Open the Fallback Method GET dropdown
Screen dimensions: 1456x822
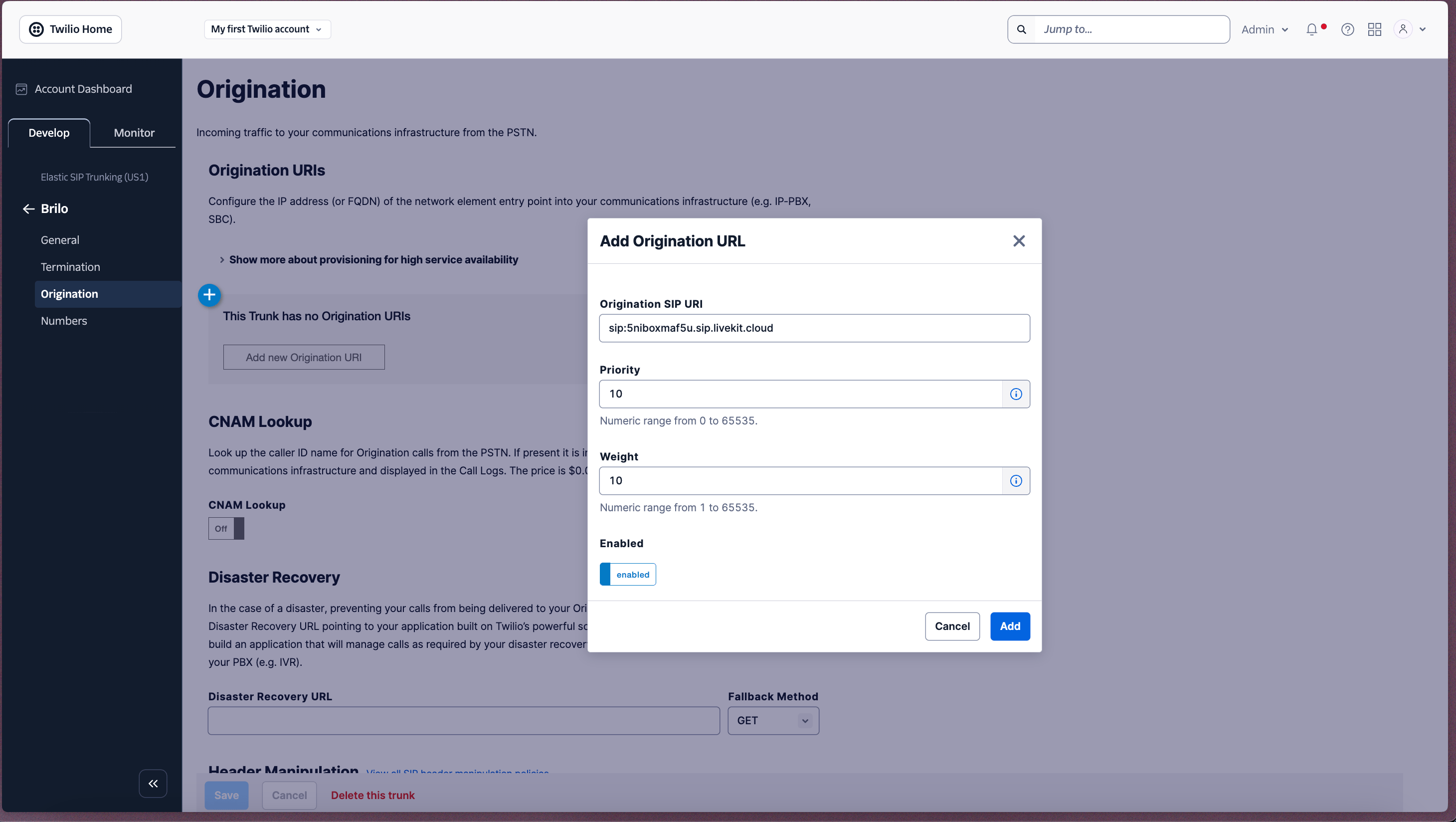(x=773, y=720)
